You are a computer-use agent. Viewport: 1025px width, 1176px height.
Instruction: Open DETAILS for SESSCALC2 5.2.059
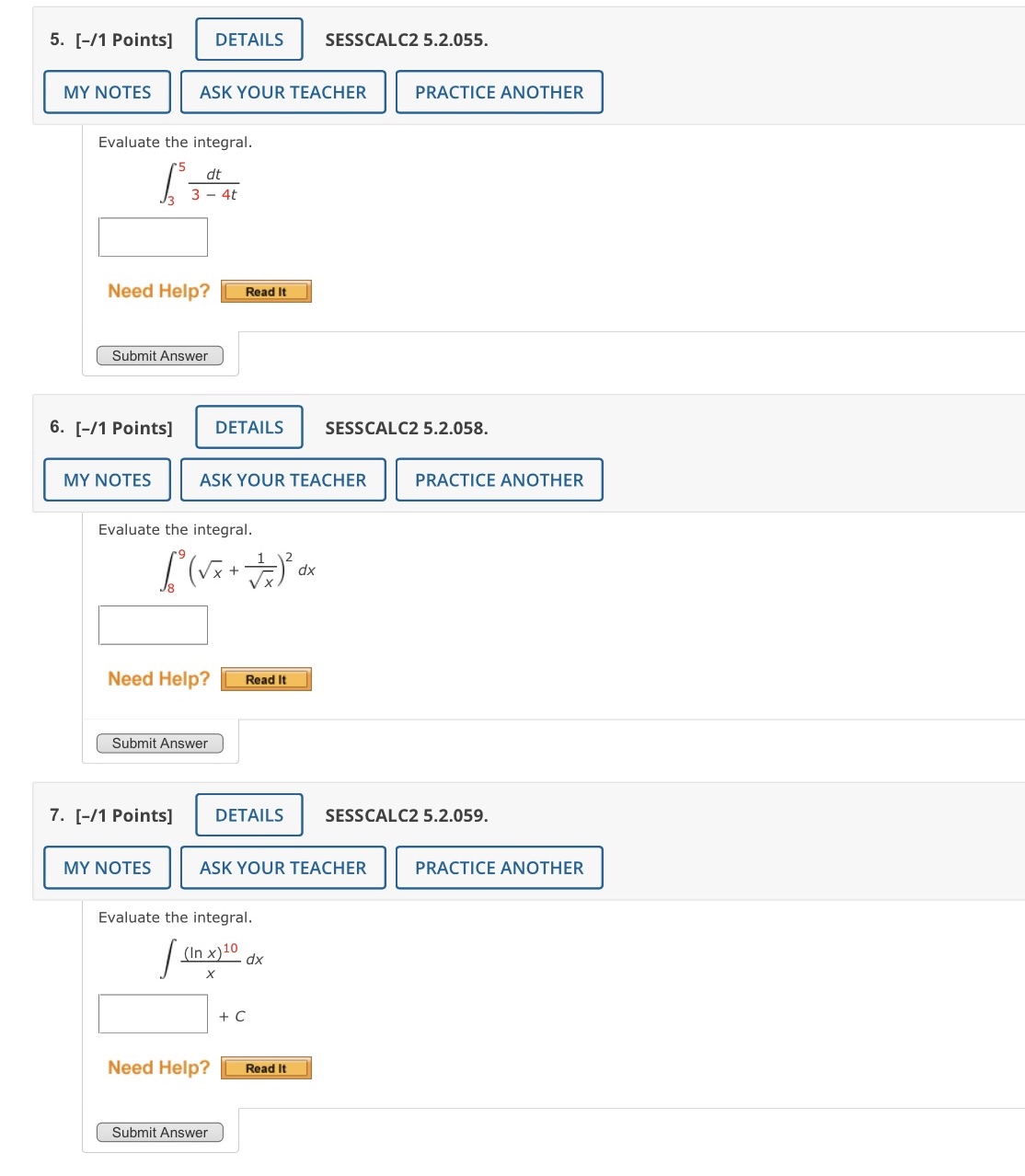(x=248, y=814)
